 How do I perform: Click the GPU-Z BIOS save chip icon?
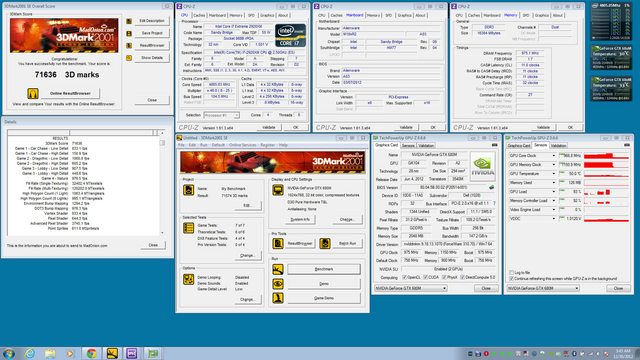492,187
